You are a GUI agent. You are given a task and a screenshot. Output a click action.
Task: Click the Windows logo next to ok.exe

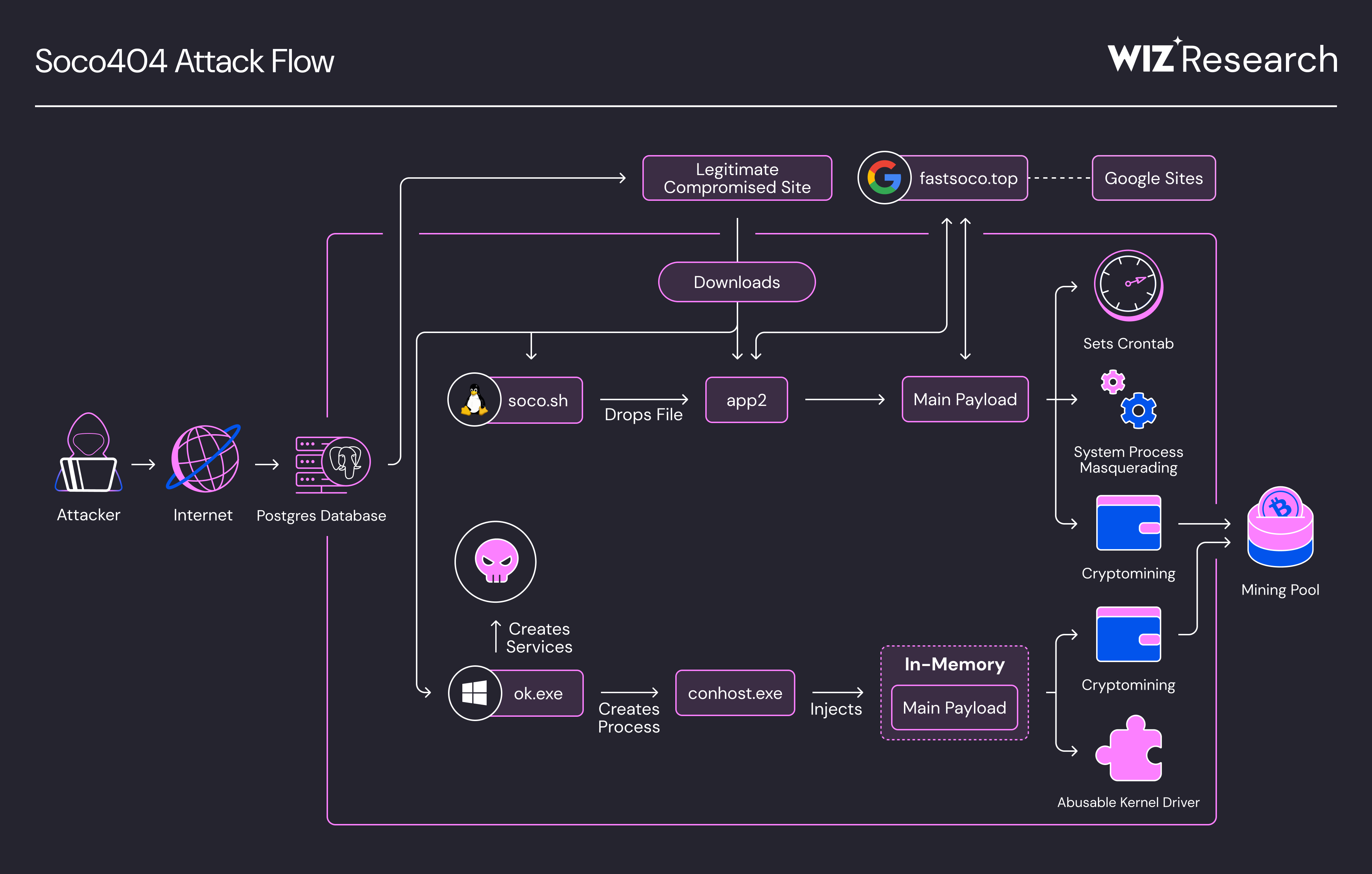click(x=474, y=694)
